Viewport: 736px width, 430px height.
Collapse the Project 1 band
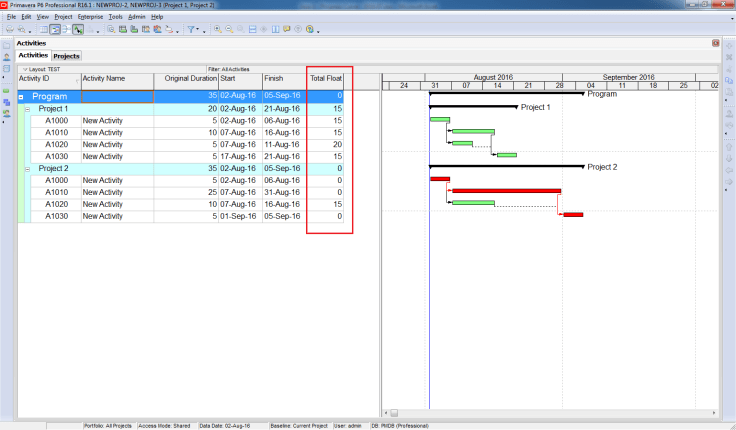(28, 109)
